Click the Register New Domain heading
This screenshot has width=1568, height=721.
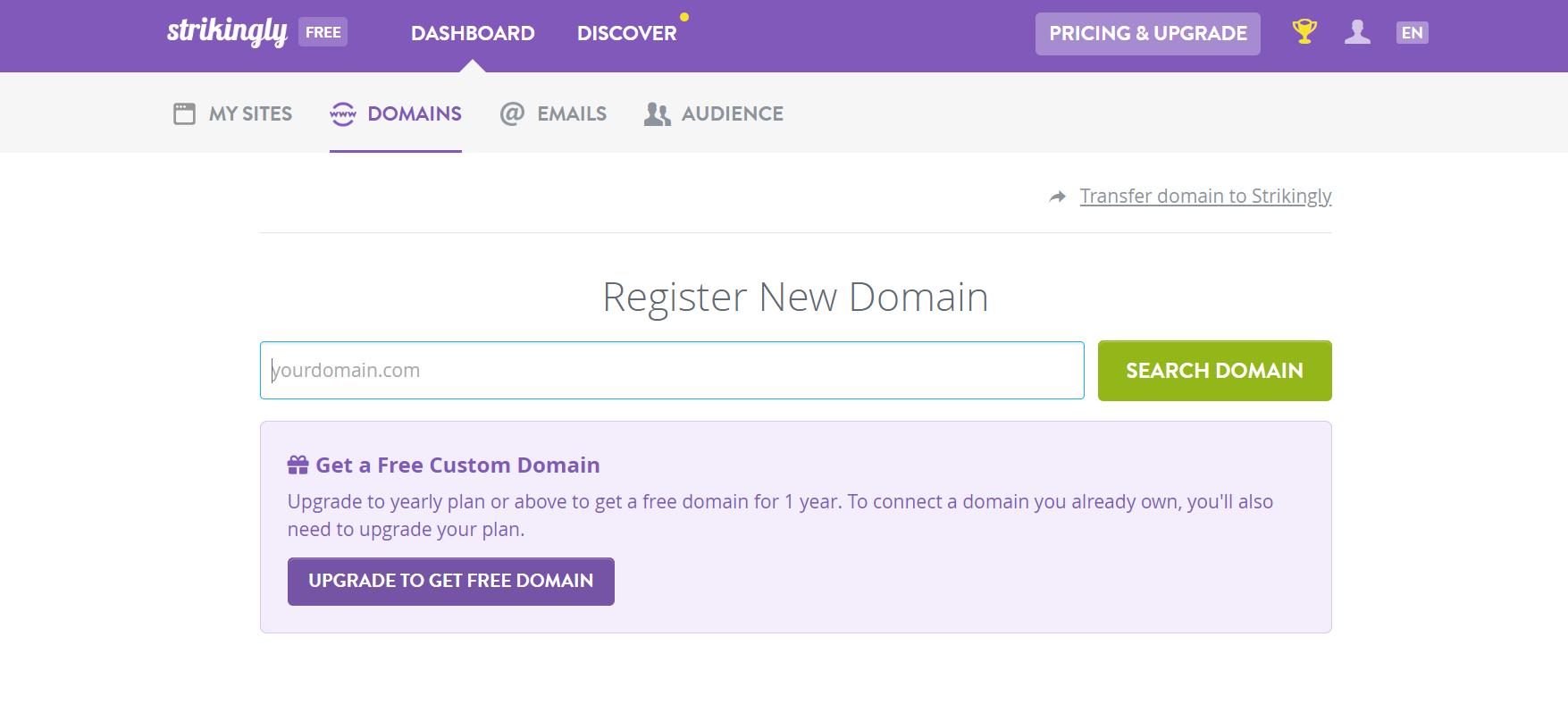click(795, 298)
